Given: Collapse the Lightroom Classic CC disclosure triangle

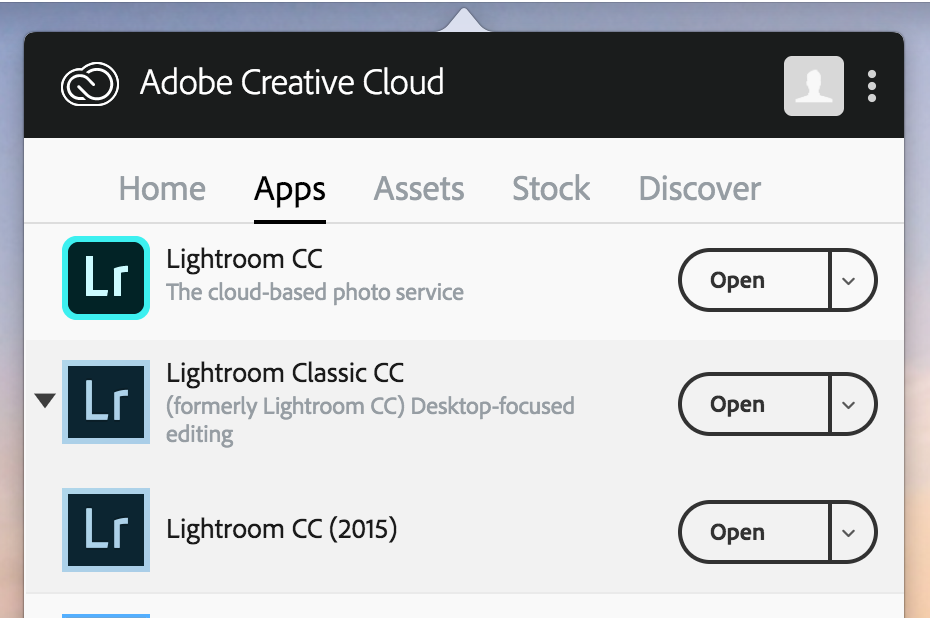Looking at the screenshot, I should click(44, 400).
